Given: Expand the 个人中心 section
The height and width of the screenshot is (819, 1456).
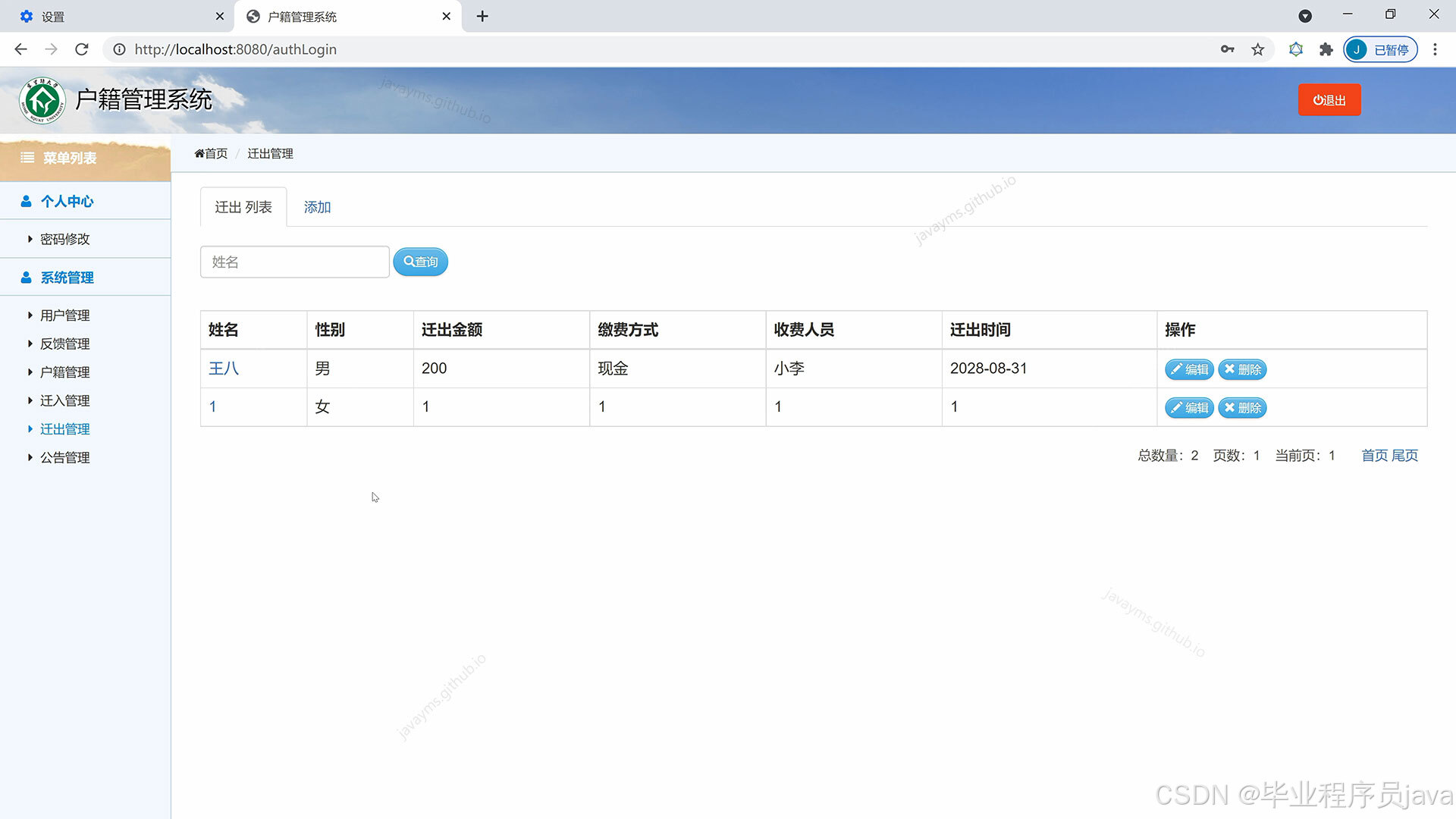Looking at the screenshot, I should [x=85, y=201].
